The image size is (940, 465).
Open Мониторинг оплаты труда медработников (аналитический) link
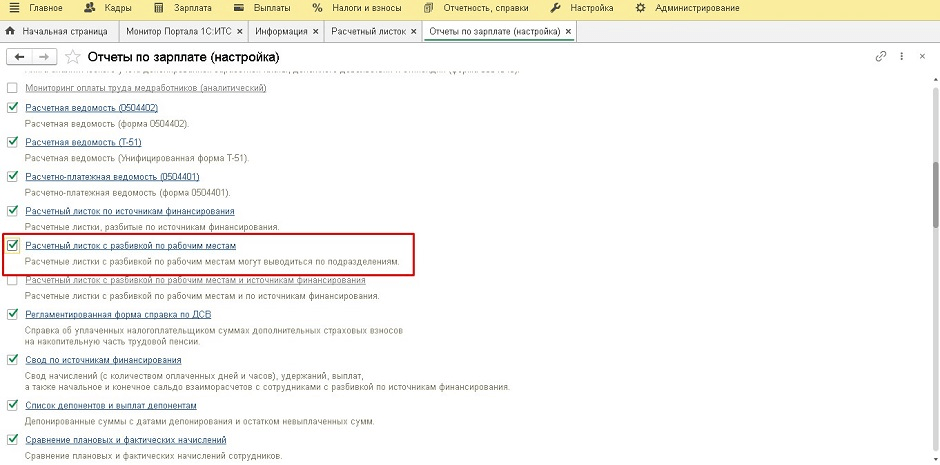146,88
